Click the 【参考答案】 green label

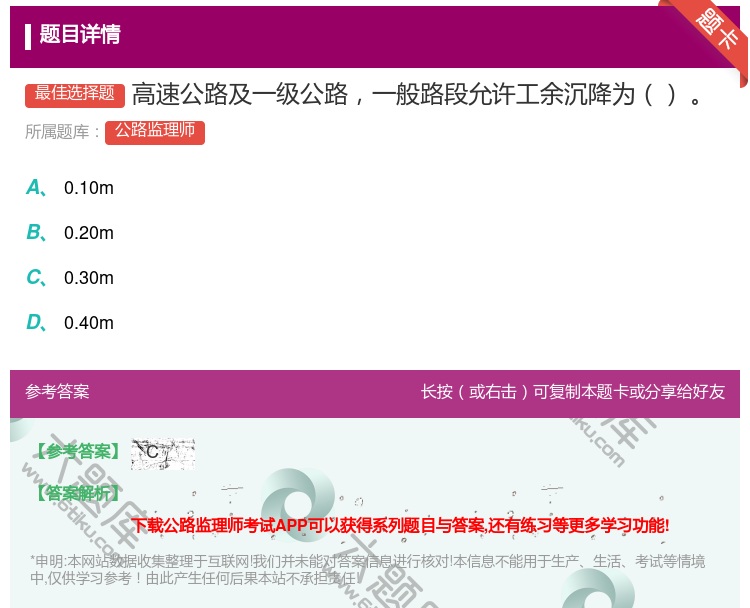click(x=77, y=451)
